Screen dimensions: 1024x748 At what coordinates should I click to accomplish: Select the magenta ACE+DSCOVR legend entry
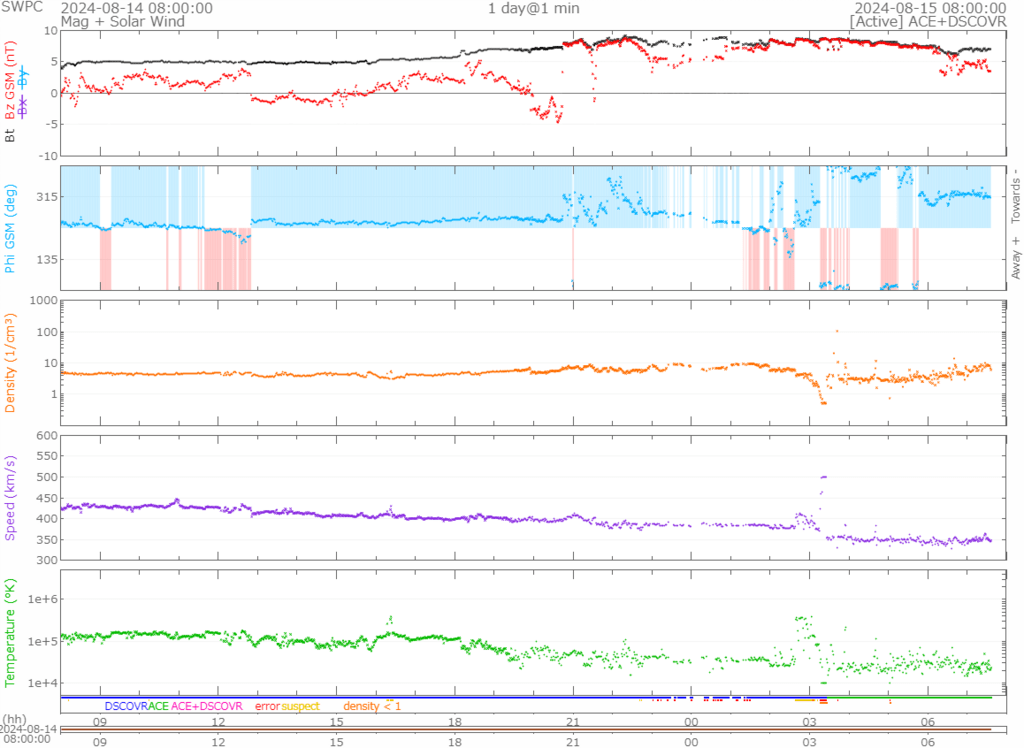(207, 706)
